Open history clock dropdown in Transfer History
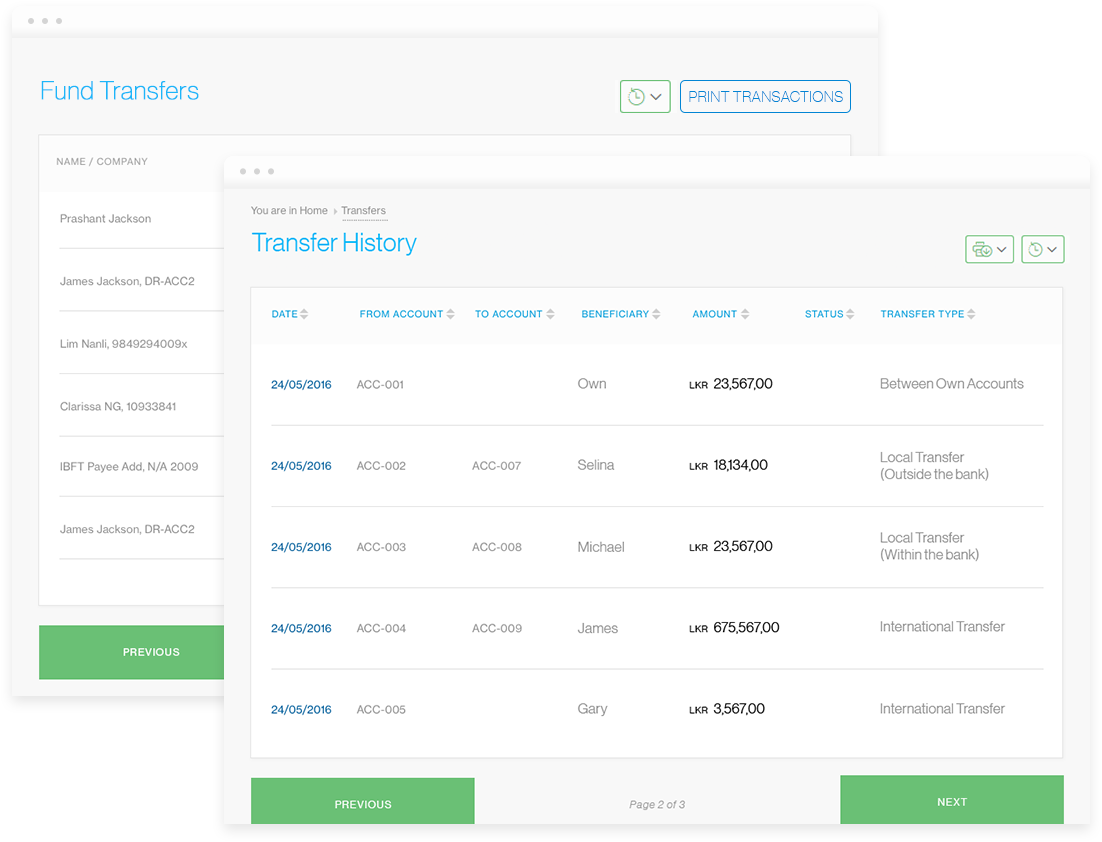The width and height of the screenshot is (1102, 842). [1042, 249]
